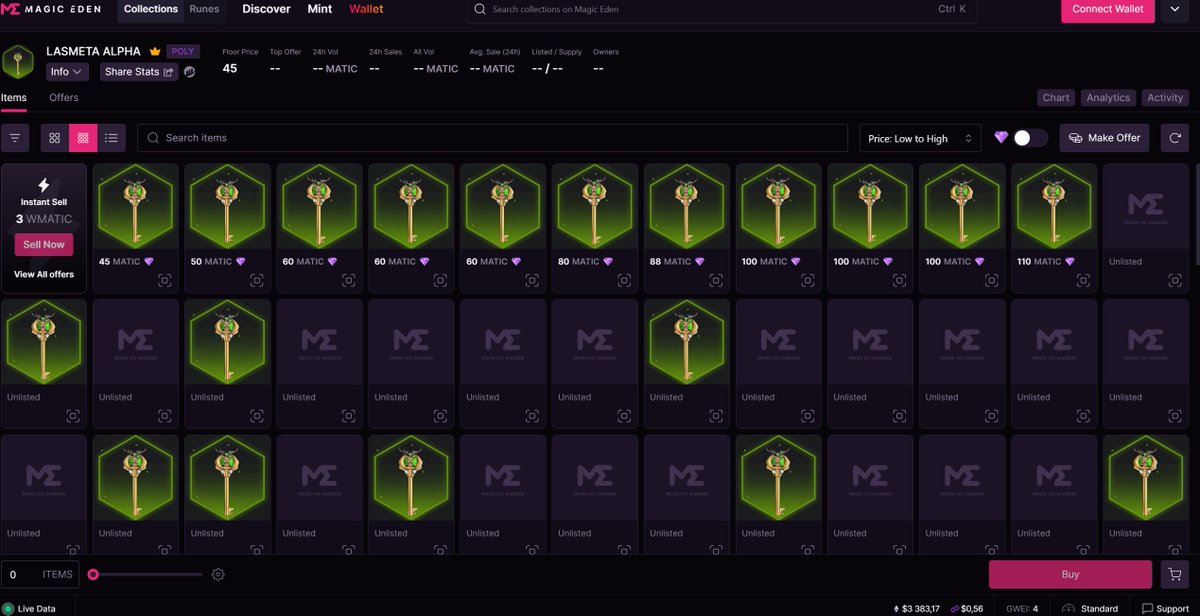
Task: Click the Floor Price value 45
Action: 230,69
